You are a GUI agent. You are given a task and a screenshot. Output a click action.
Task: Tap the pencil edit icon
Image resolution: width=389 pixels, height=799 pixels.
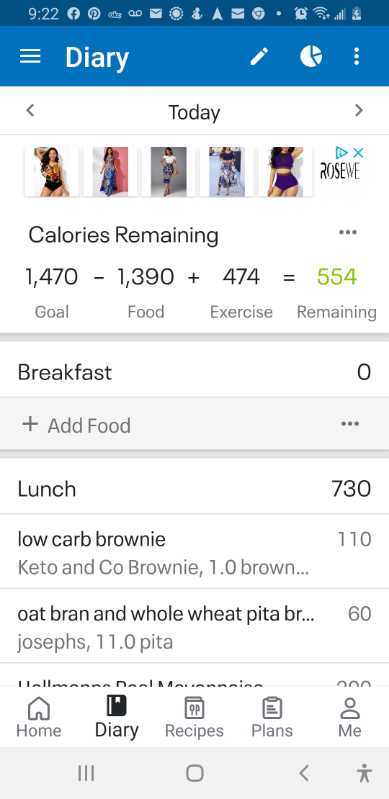259,56
